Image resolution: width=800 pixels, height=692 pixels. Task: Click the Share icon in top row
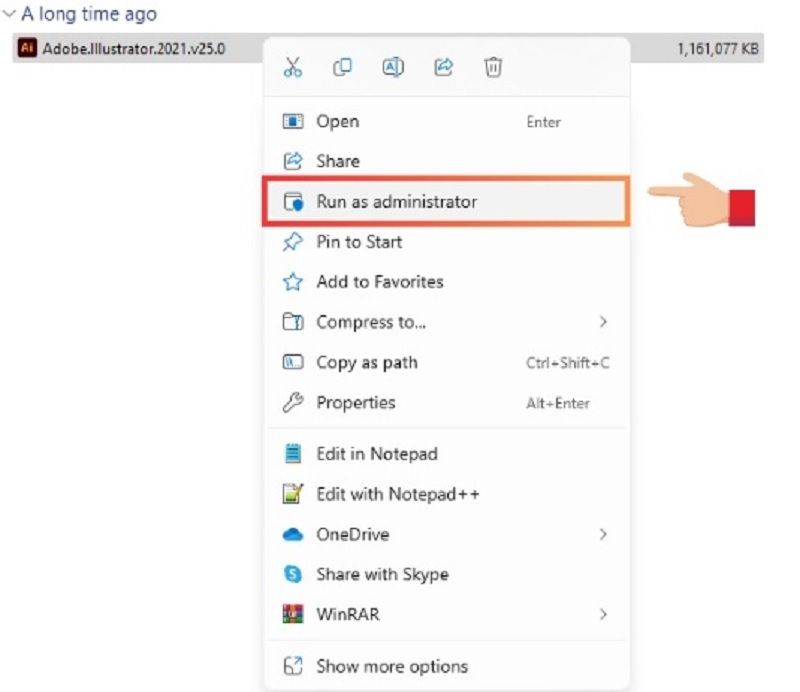[x=443, y=68]
